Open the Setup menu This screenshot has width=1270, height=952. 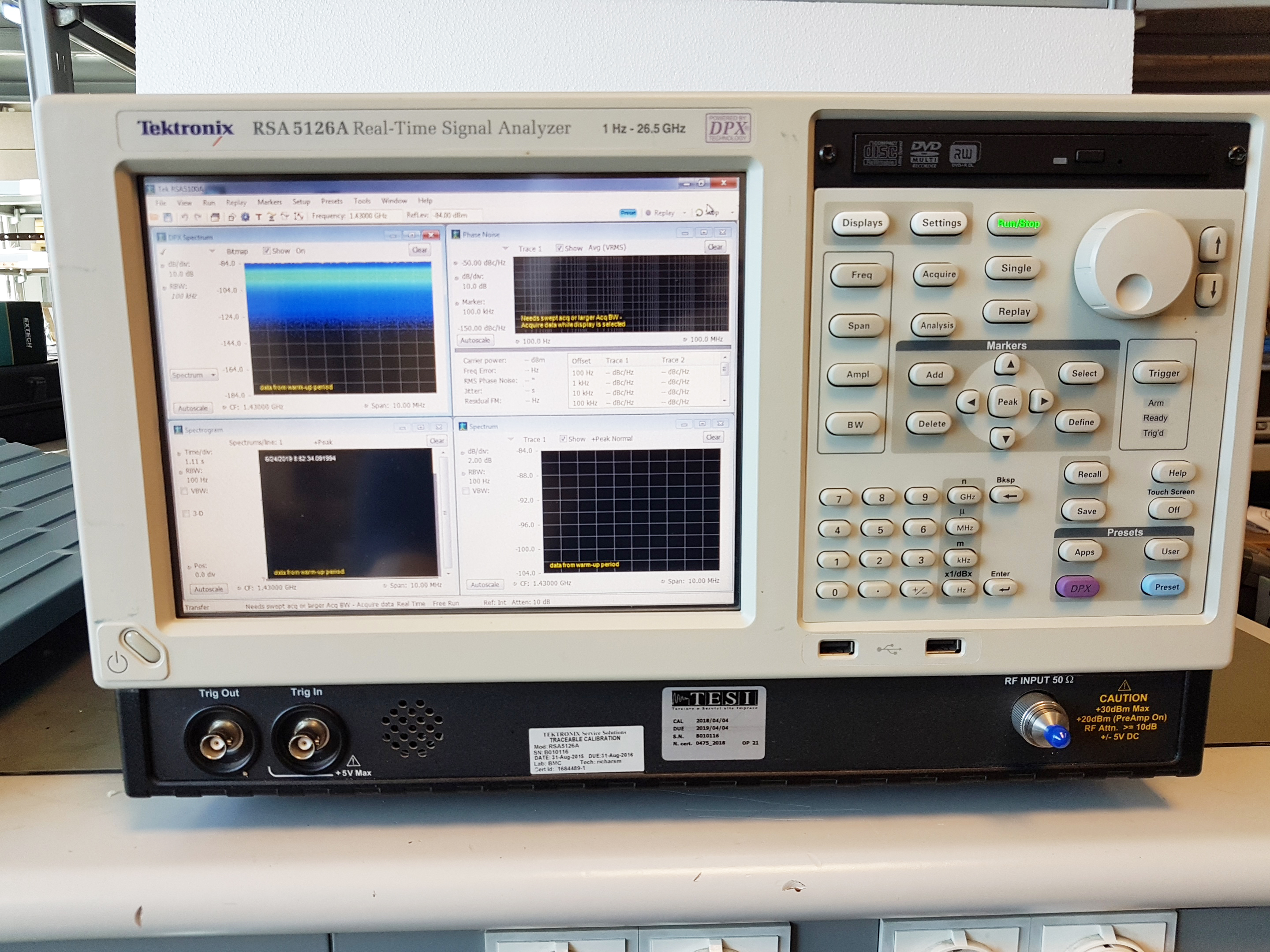point(302,202)
